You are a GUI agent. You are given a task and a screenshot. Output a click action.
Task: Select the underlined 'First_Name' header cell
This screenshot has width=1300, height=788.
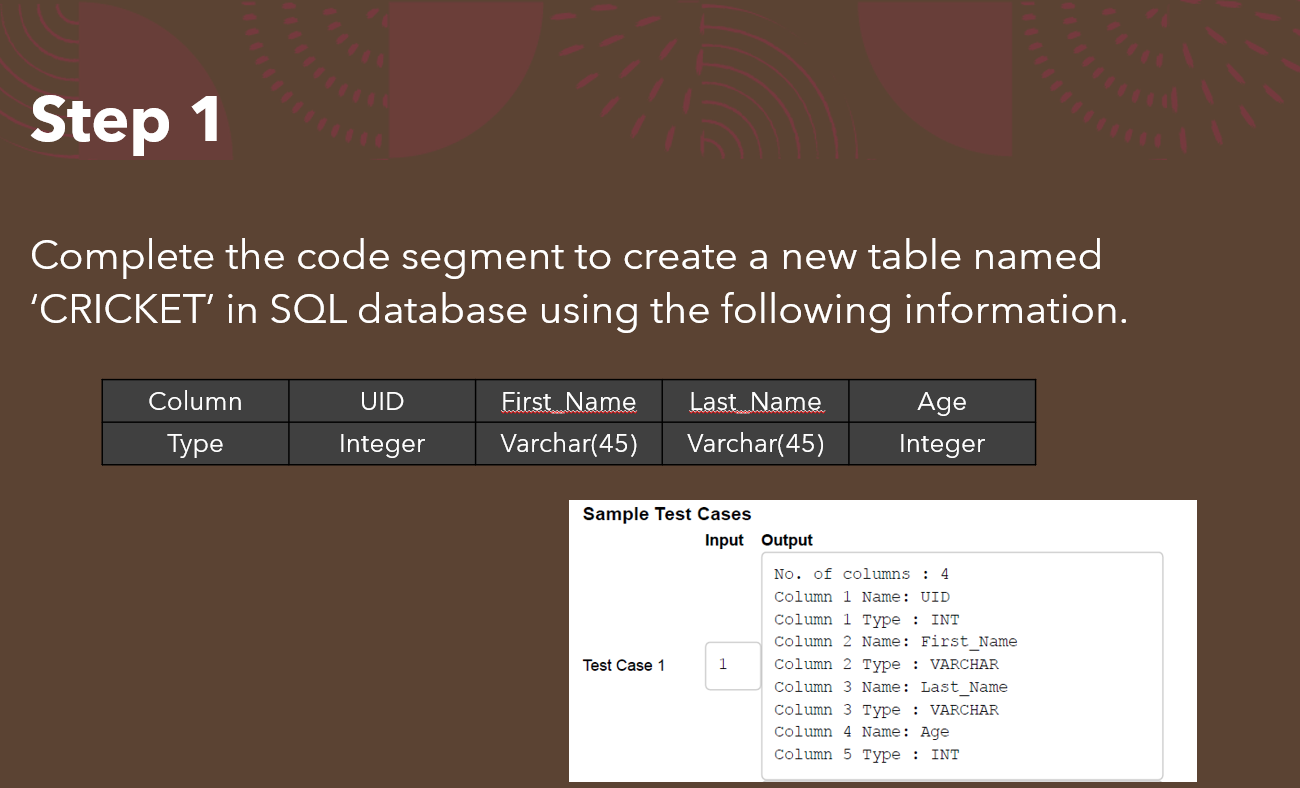coord(568,401)
